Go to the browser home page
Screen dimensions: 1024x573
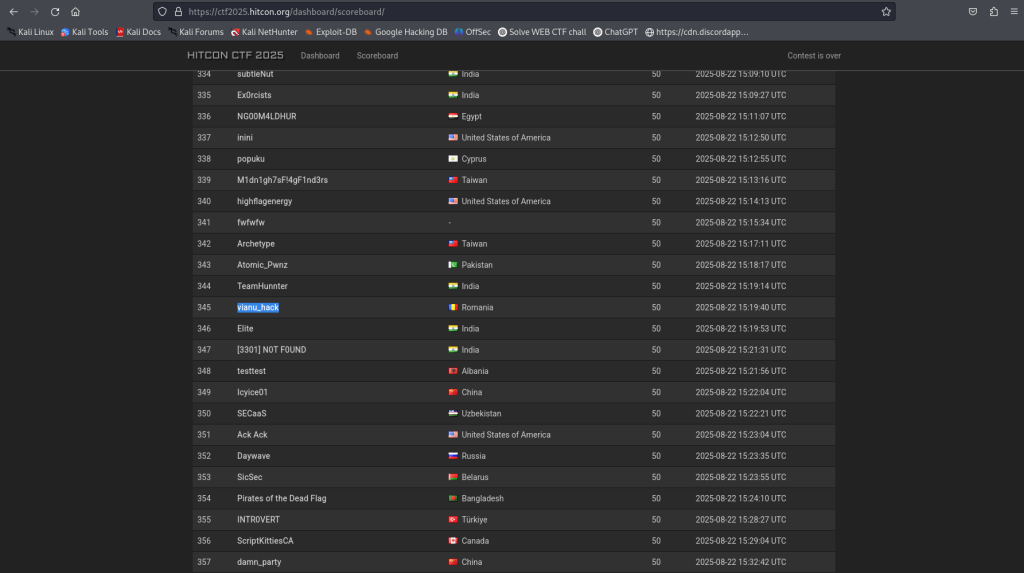(x=76, y=11)
